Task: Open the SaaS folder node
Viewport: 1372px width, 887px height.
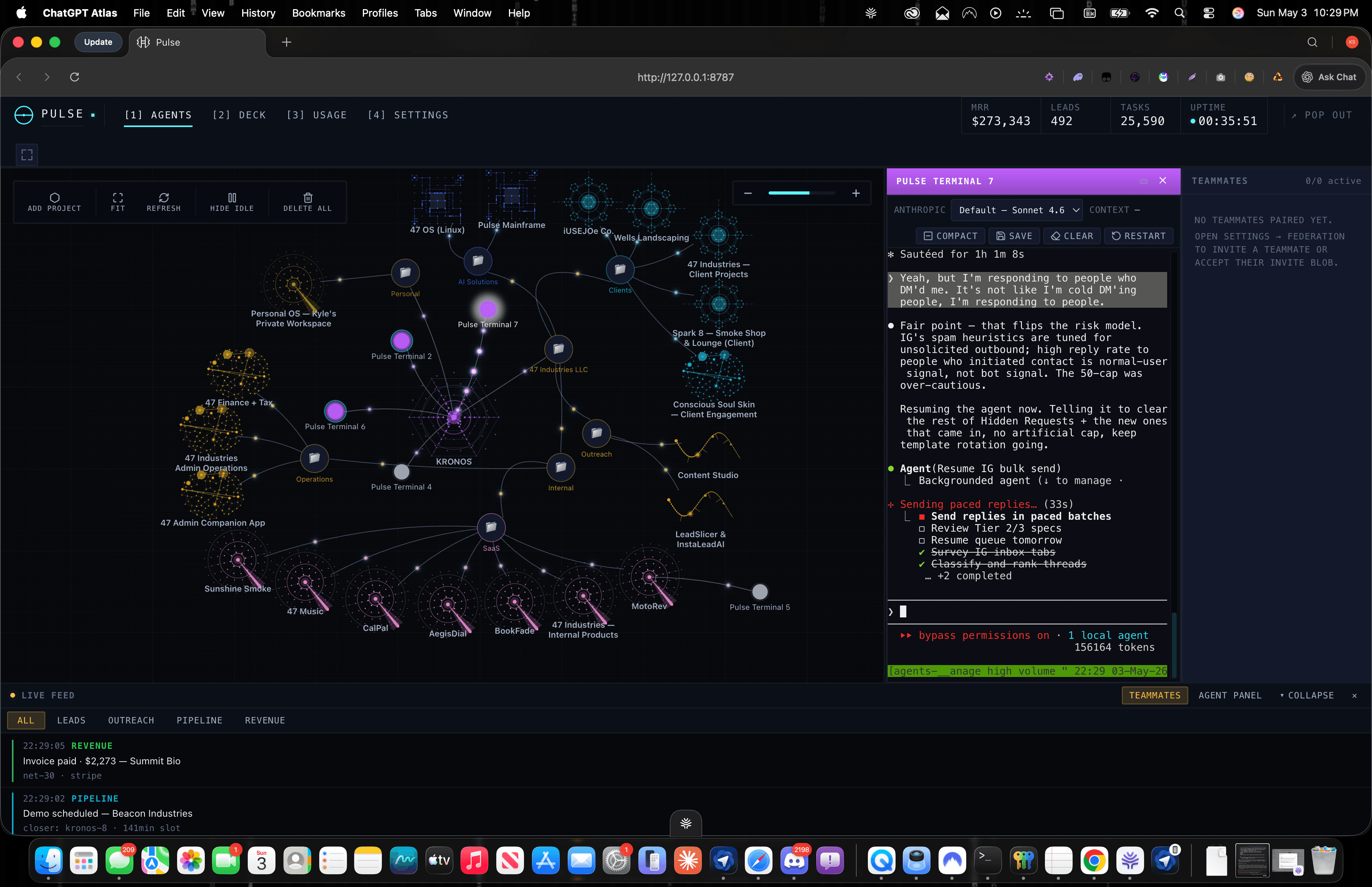Action: 491,527
